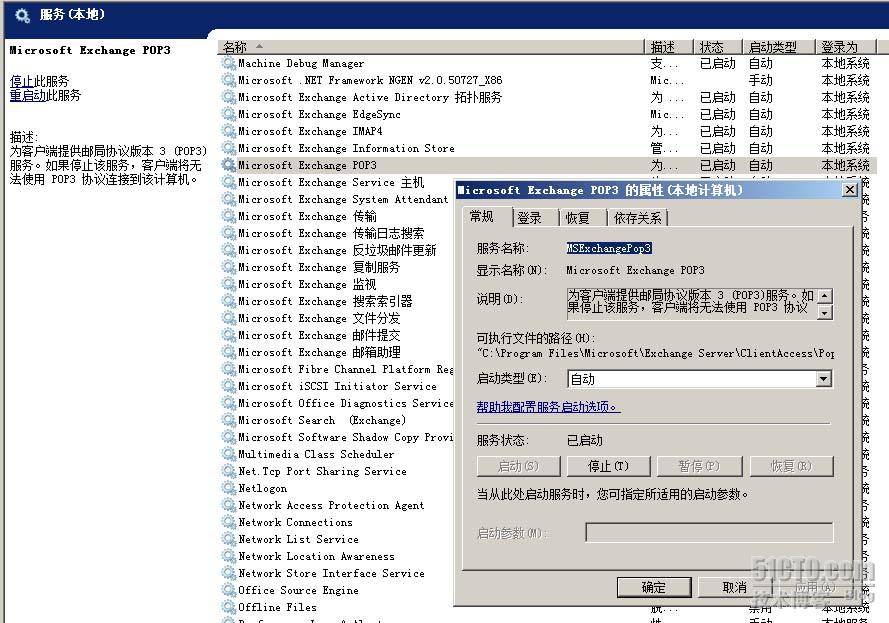Click the Services gear icon in the header
Screen dimensions: 889x623
pyautogui.click(x=22, y=15)
